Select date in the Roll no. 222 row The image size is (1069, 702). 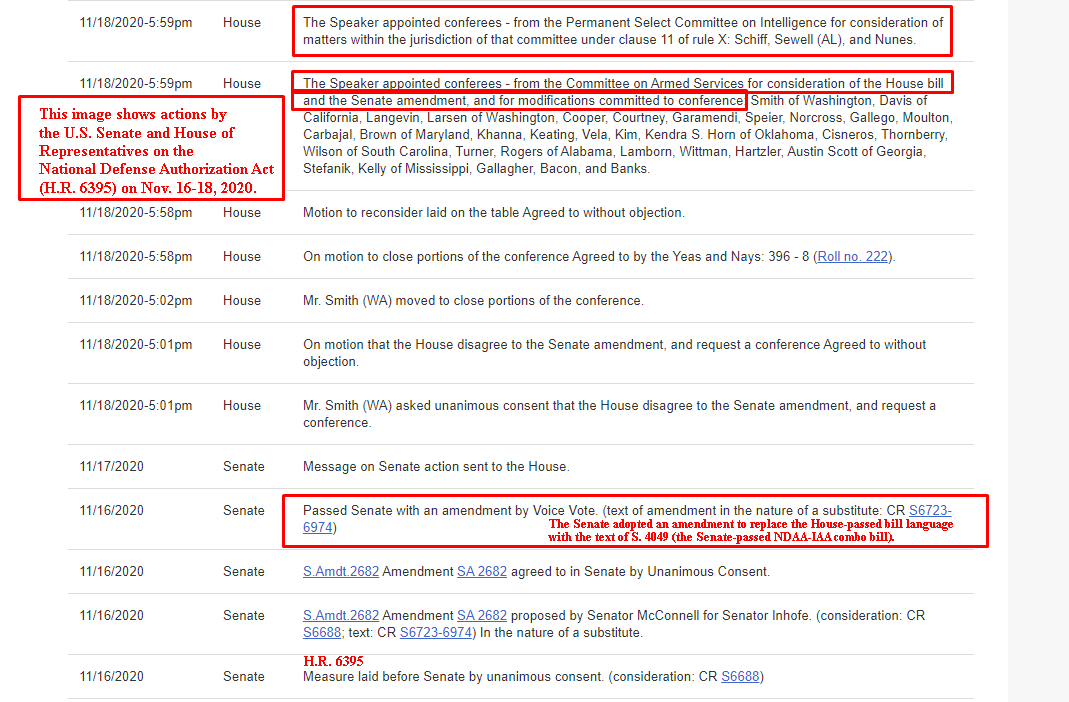point(136,257)
